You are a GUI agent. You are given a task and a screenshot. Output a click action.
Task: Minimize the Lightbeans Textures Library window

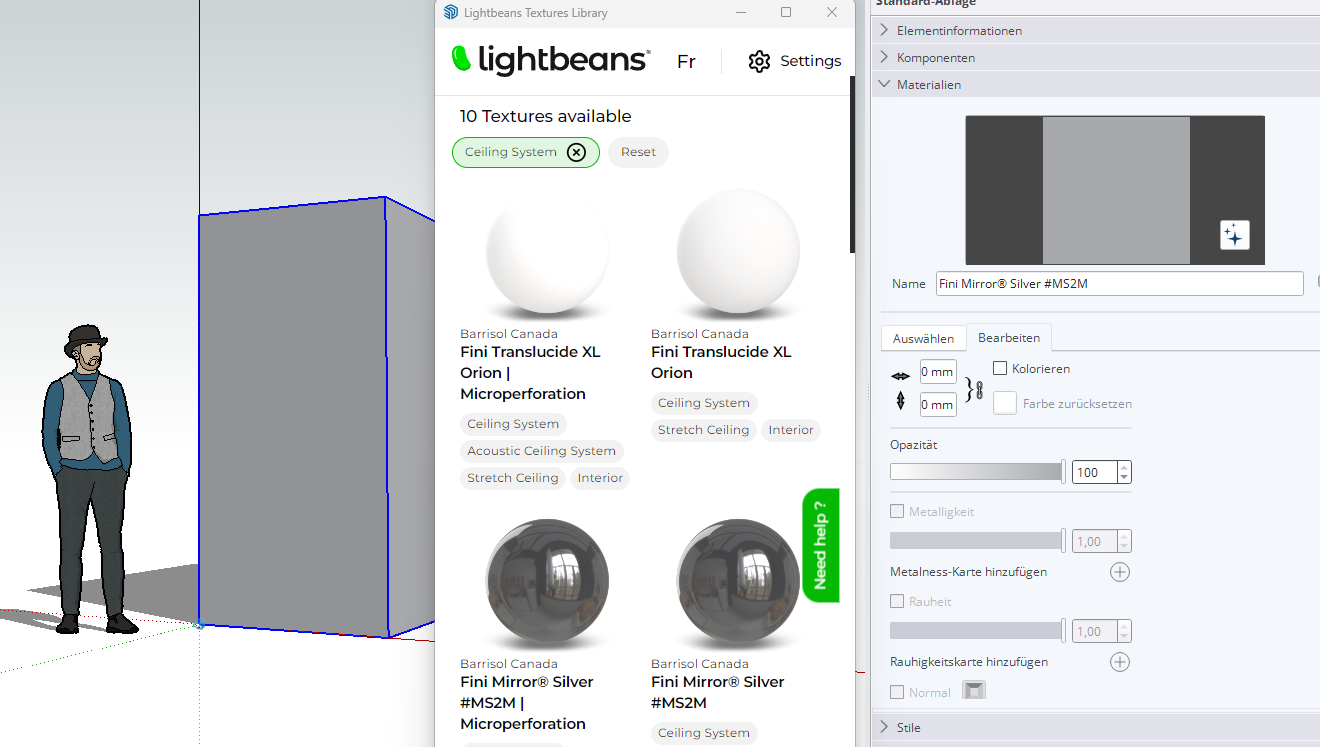pyautogui.click(x=741, y=13)
